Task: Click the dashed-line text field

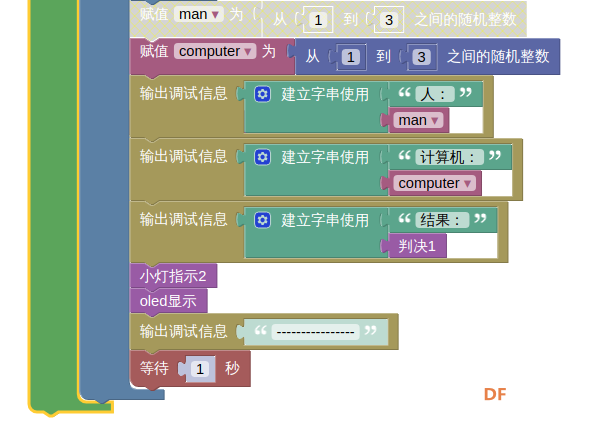Action: click(x=315, y=332)
